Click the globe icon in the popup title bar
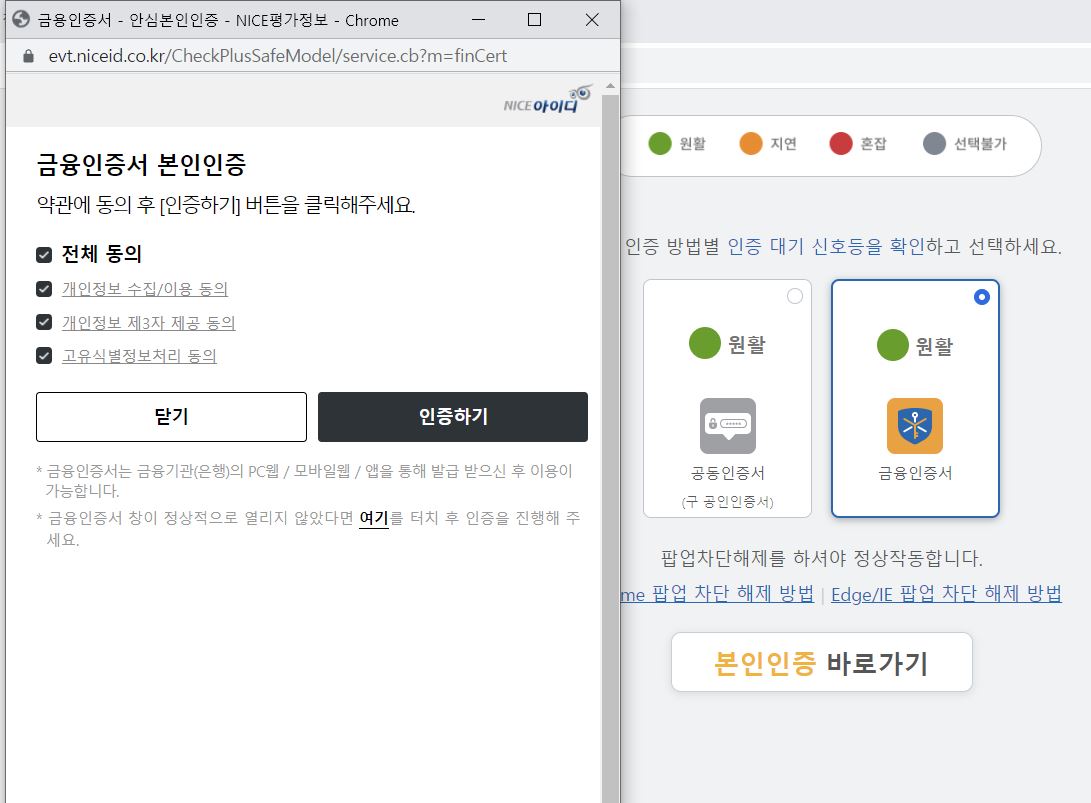 (21, 19)
